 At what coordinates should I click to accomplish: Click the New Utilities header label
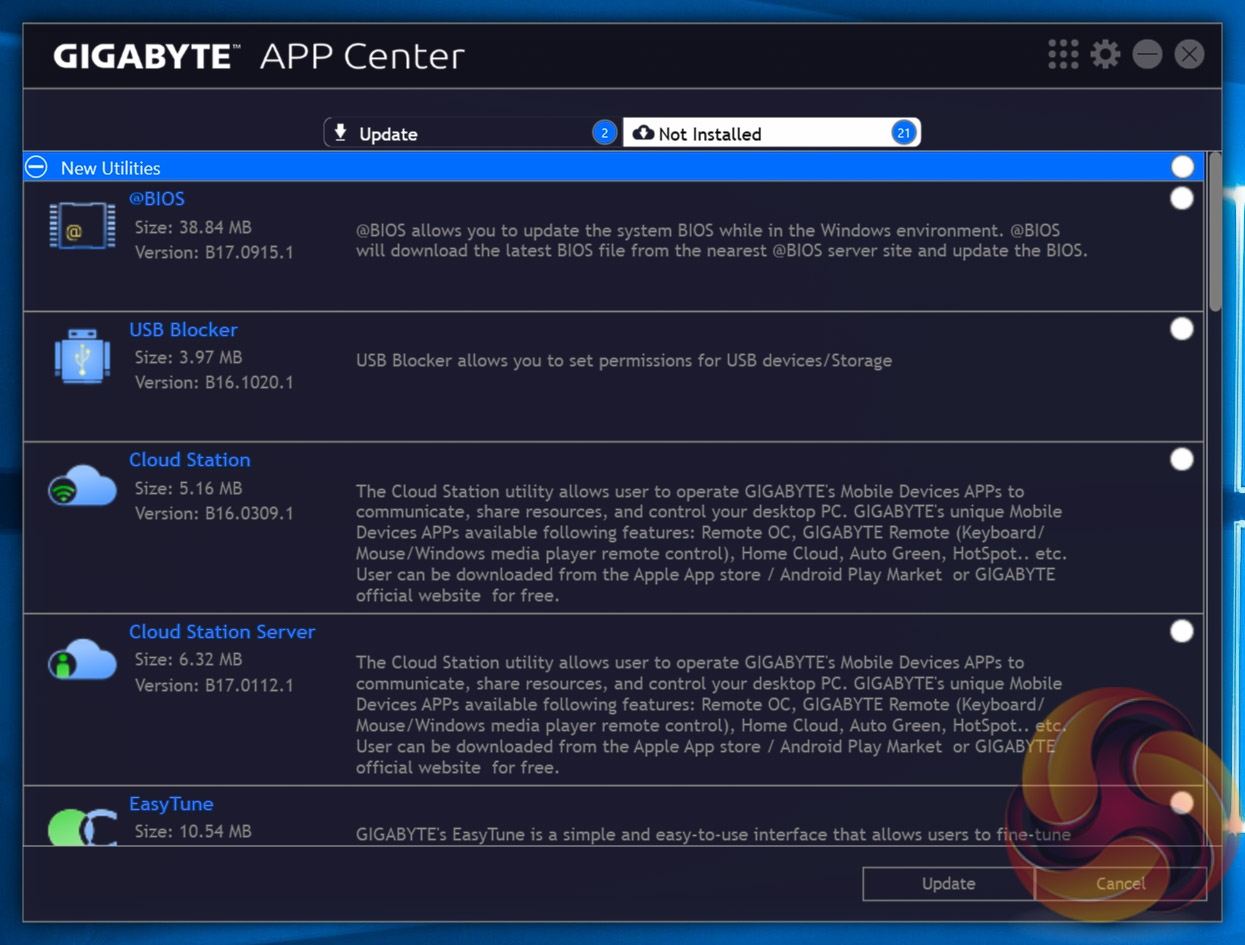(110, 168)
